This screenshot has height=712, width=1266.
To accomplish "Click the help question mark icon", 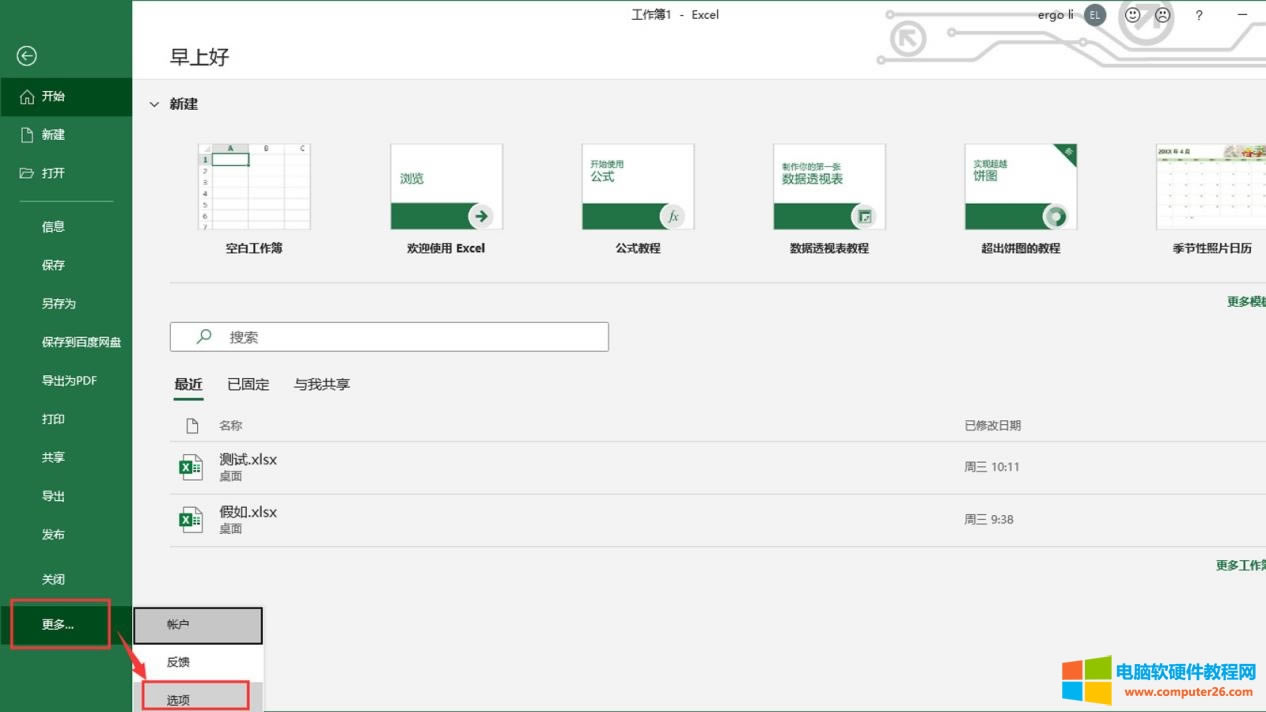I will (x=1199, y=15).
